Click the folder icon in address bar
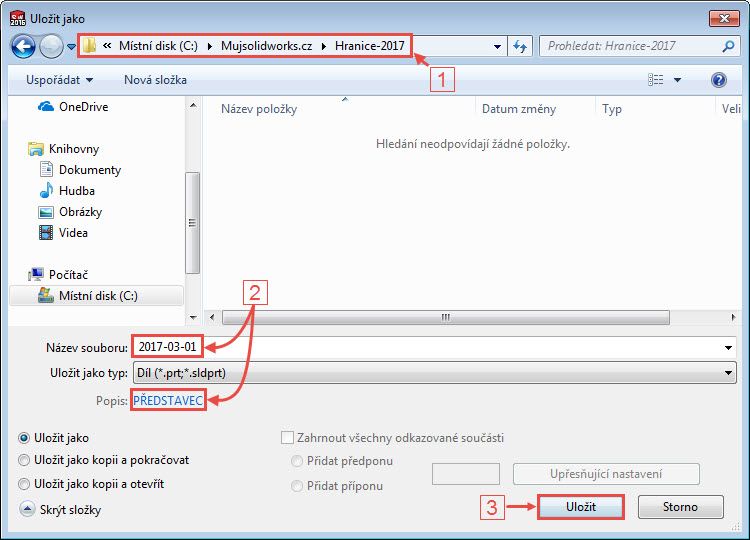750x540 pixels. [x=89, y=46]
